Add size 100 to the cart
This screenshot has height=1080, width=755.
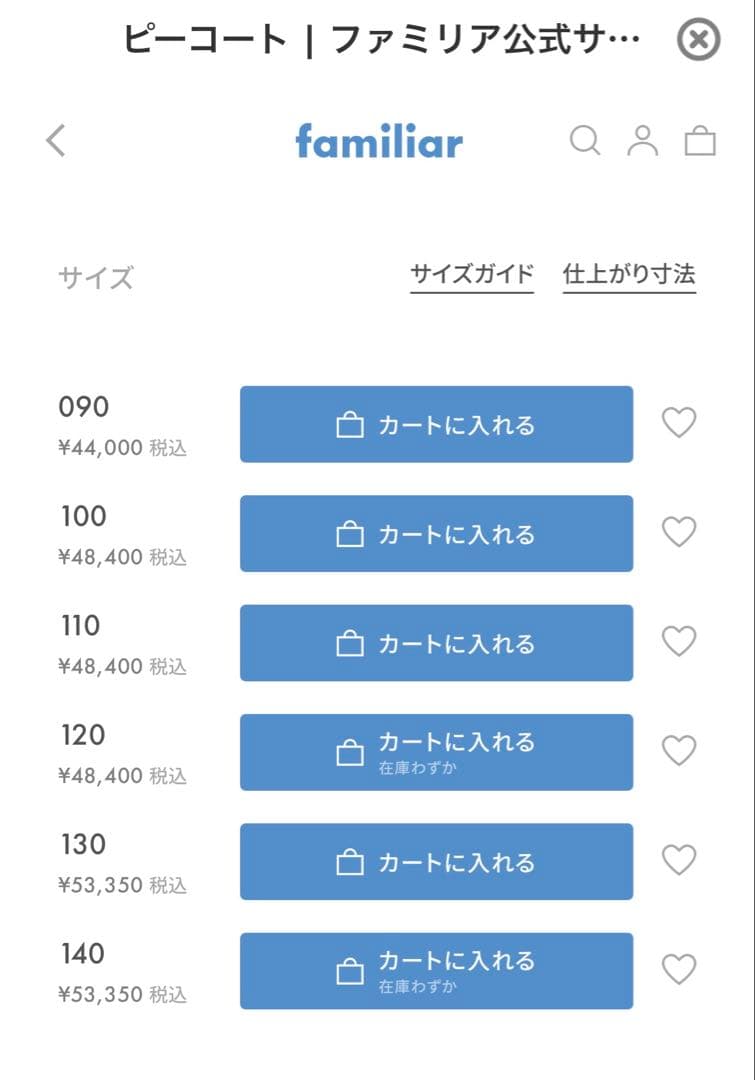click(436, 534)
